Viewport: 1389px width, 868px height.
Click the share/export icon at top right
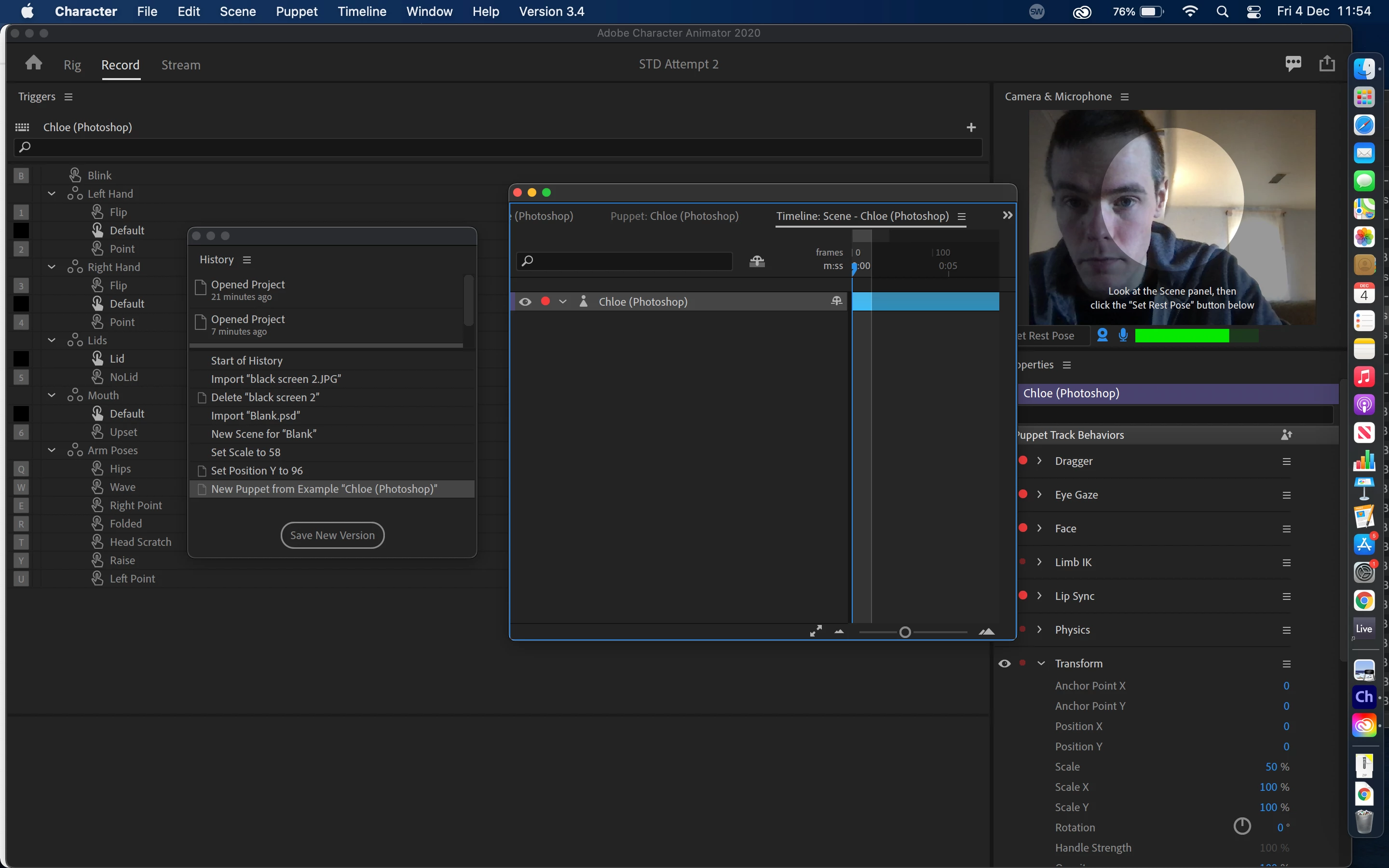[1326, 63]
